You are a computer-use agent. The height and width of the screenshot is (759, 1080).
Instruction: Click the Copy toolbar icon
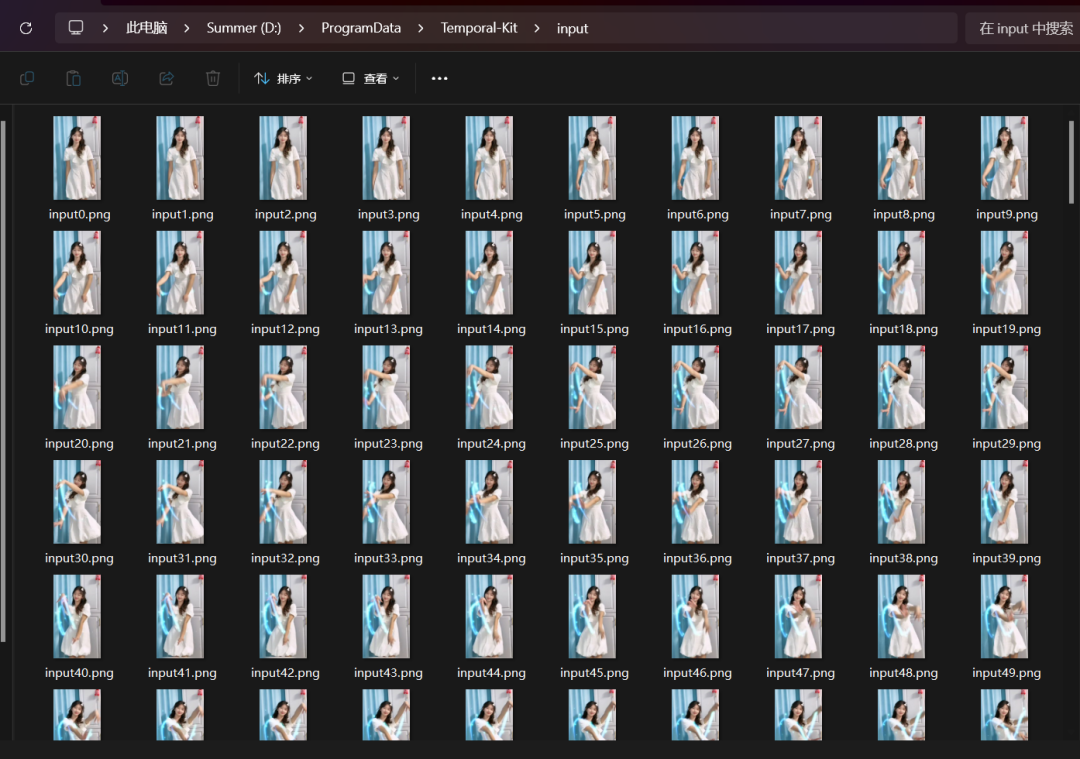tap(28, 79)
